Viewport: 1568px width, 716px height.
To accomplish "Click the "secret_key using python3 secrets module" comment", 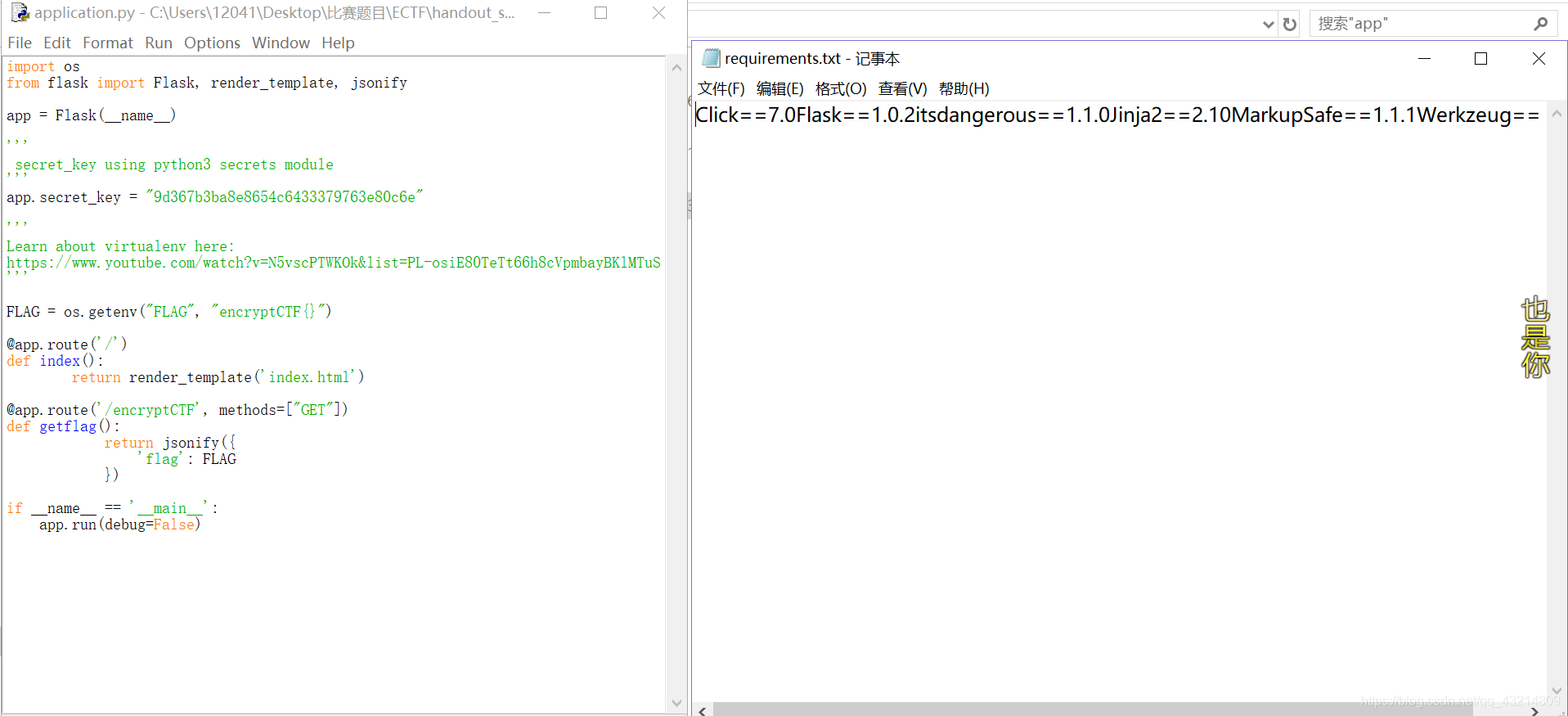I will (174, 164).
